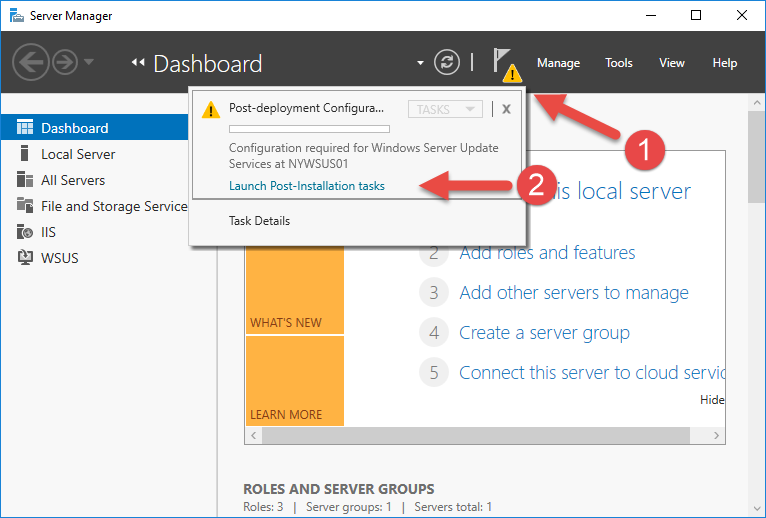Click 'Server groups: 1' summary text
The width and height of the screenshot is (766, 518).
pyautogui.click(x=348, y=507)
